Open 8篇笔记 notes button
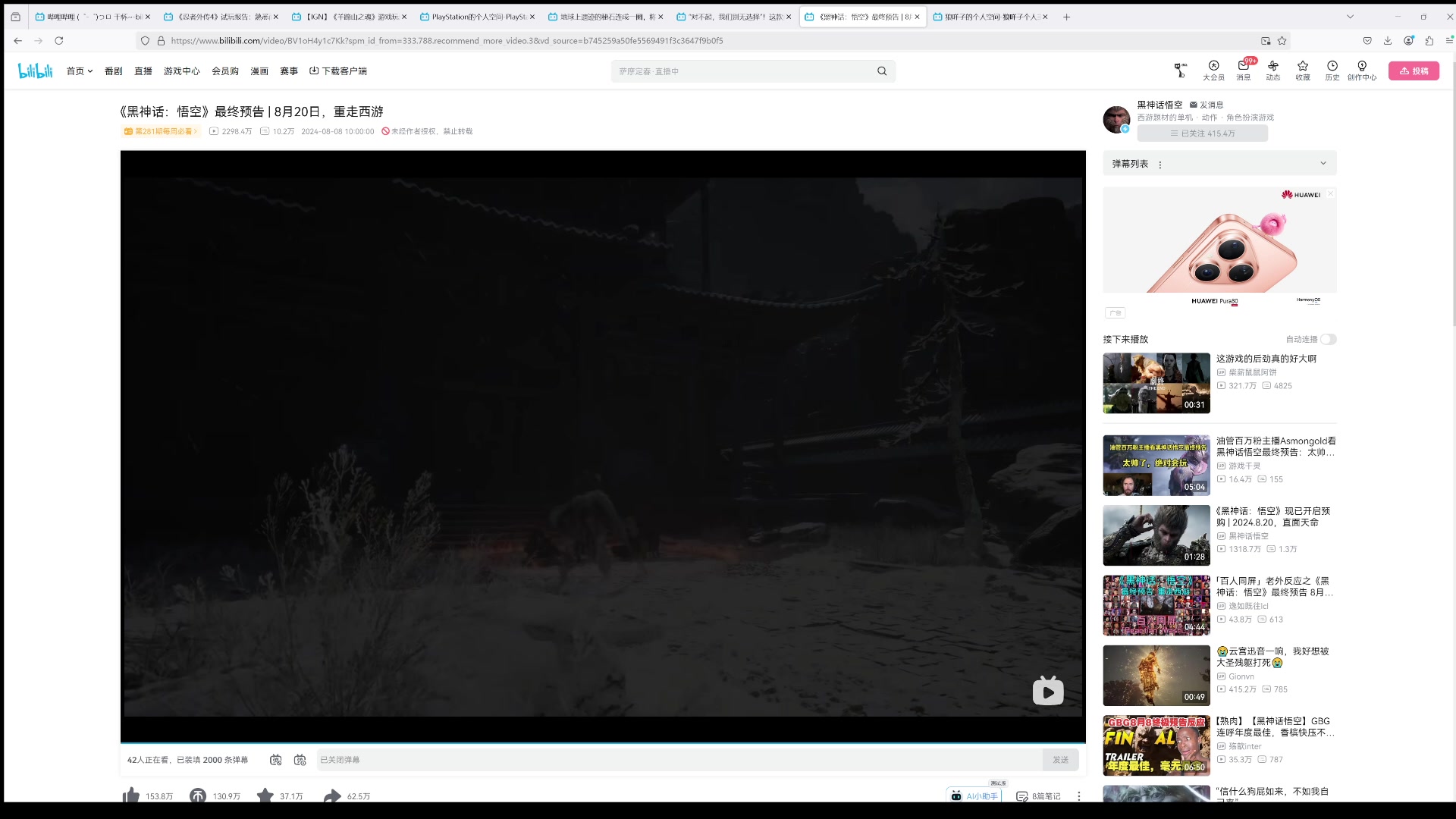The height and width of the screenshot is (819, 1456). (1038, 796)
